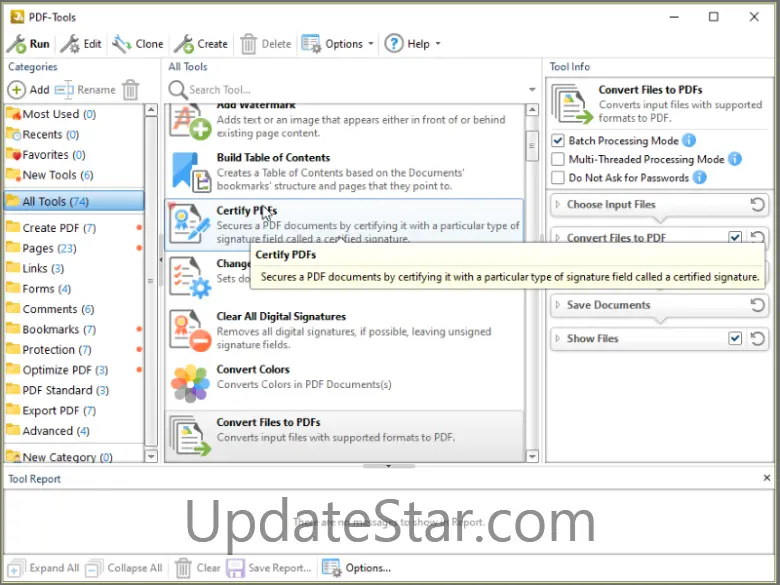Viewport: 780px width, 585px height.
Task: Clone the selected tool
Action: tap(138, 44)
